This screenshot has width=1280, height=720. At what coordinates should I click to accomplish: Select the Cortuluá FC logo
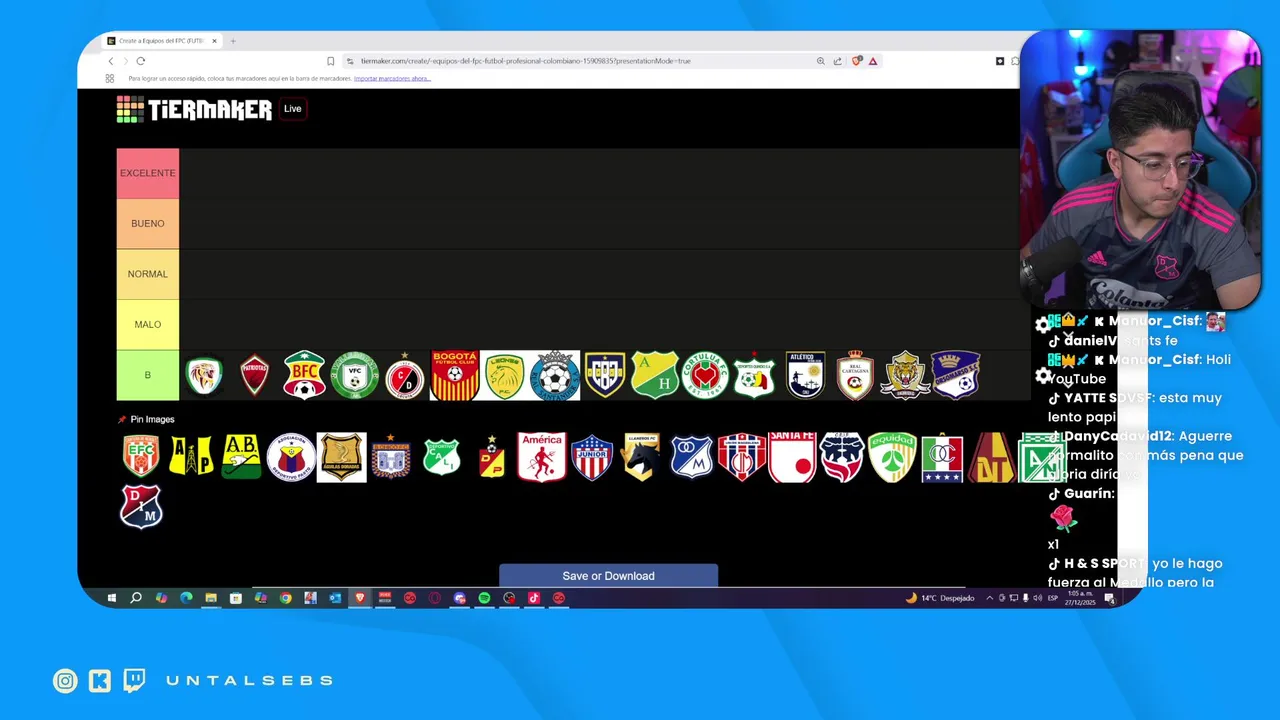coord(705,375)
